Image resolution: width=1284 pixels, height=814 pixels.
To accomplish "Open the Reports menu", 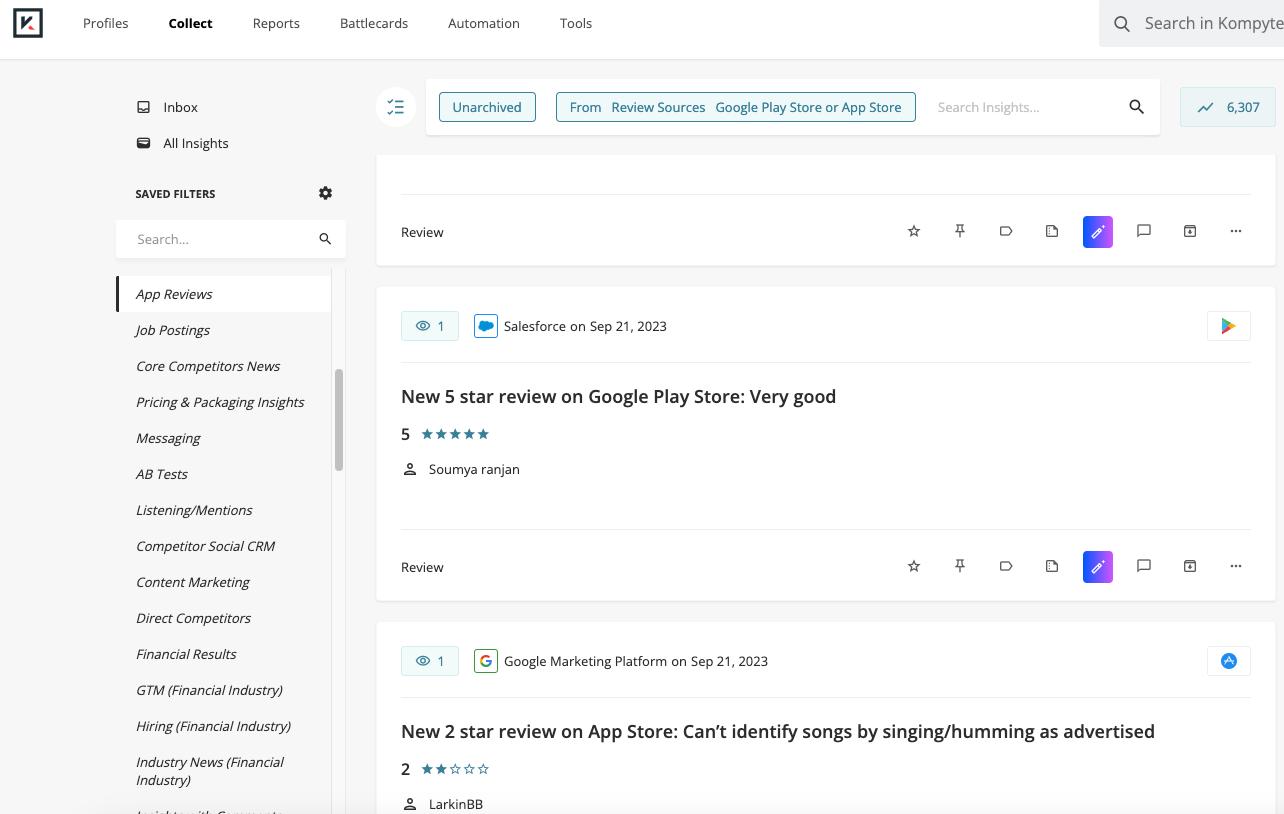I will click(x=276, y=23).
